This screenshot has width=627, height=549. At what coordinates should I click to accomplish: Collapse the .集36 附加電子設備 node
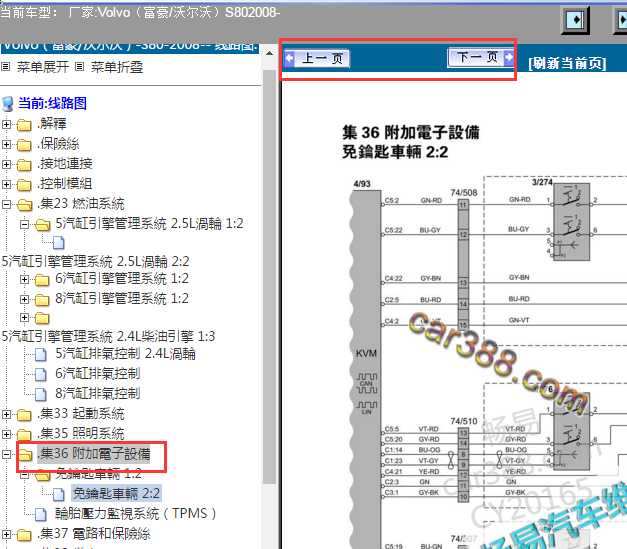[x=6, y=454]
